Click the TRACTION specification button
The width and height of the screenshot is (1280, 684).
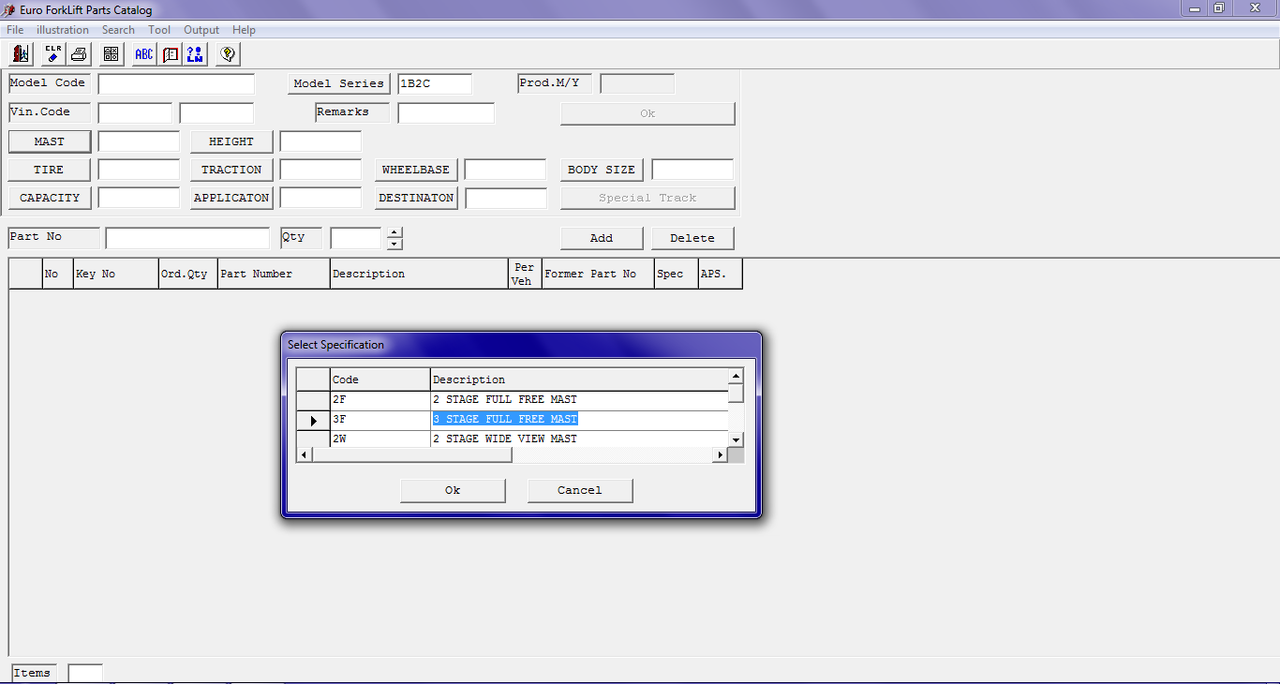tap(231, 170)
